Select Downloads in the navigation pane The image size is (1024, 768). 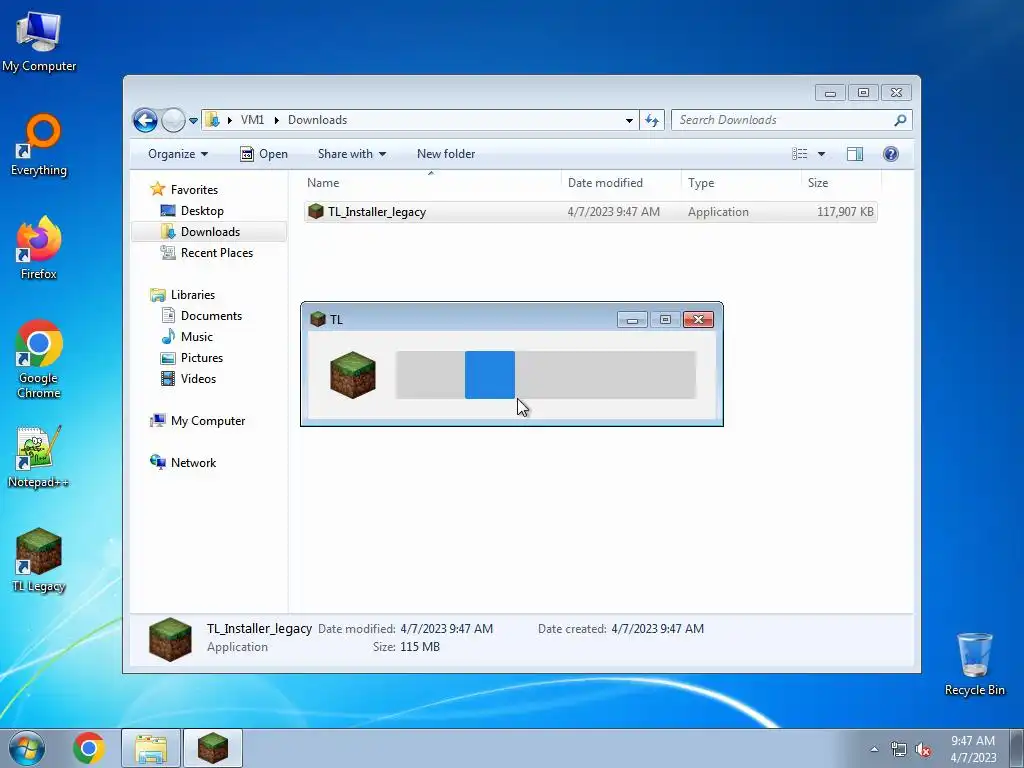(210, 232)
